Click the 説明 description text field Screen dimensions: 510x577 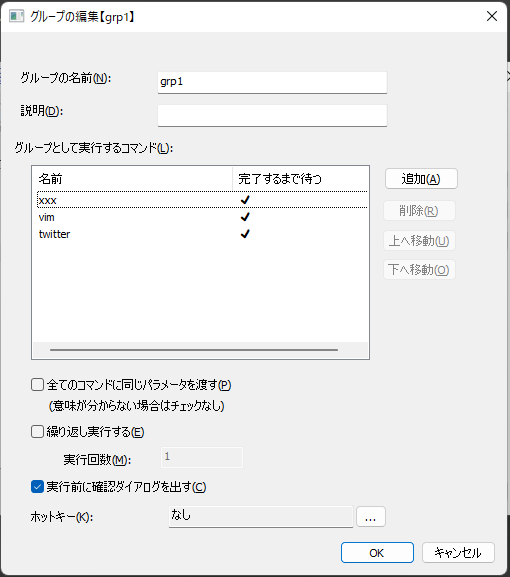click(272, 115)
